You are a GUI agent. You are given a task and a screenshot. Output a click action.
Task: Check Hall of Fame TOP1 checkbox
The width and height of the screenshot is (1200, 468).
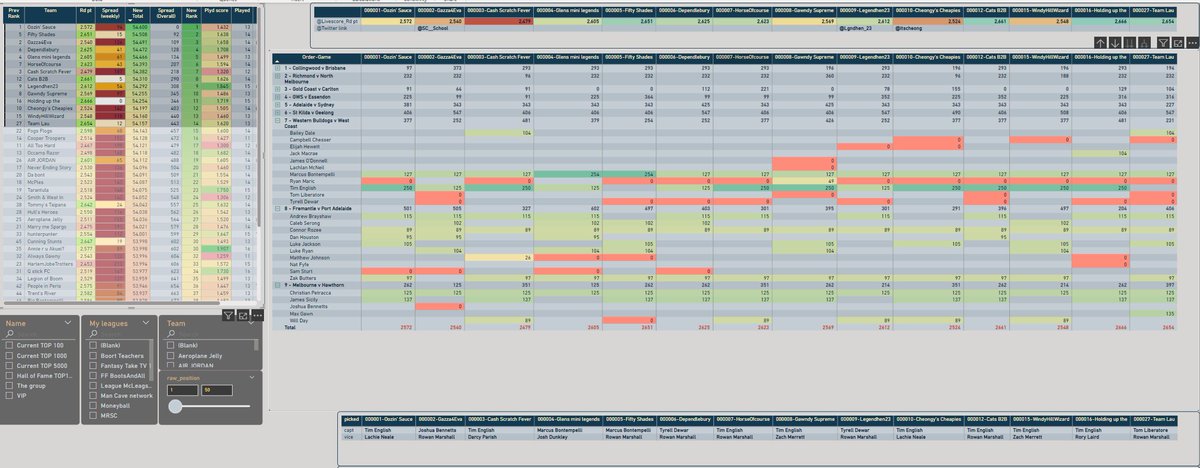pyautogui.click(x=9, y=375)
